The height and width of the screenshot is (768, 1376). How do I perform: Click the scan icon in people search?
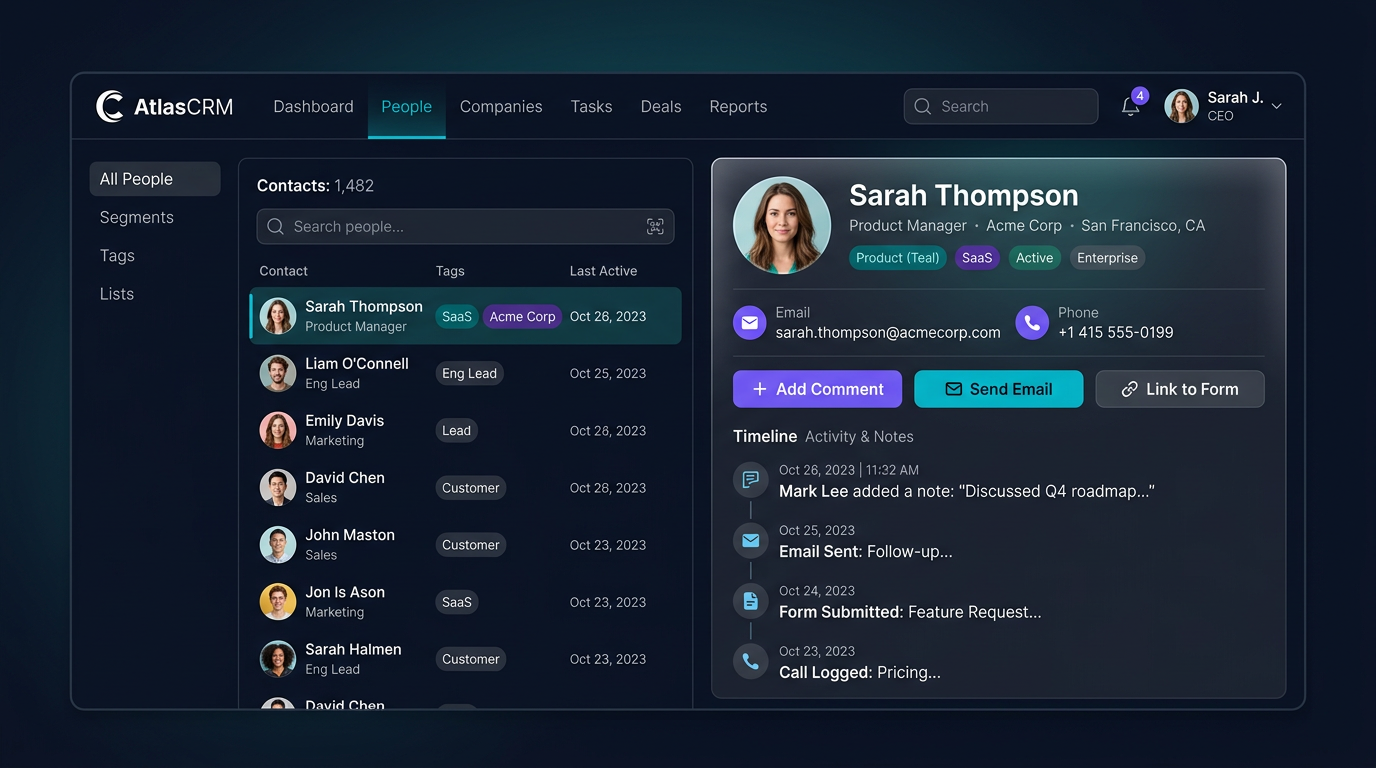[x=655, y=227]
